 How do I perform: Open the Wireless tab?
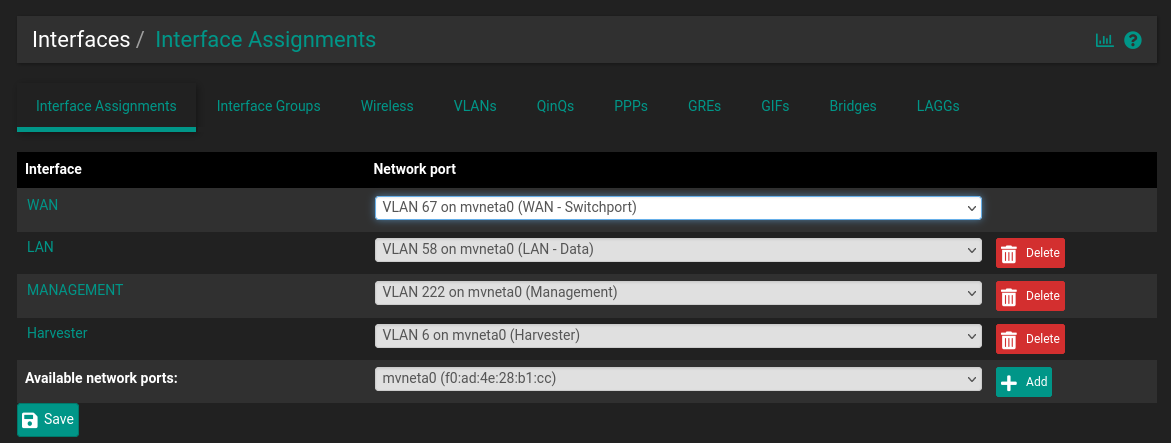pyautogui.click(x=387, y=106)
